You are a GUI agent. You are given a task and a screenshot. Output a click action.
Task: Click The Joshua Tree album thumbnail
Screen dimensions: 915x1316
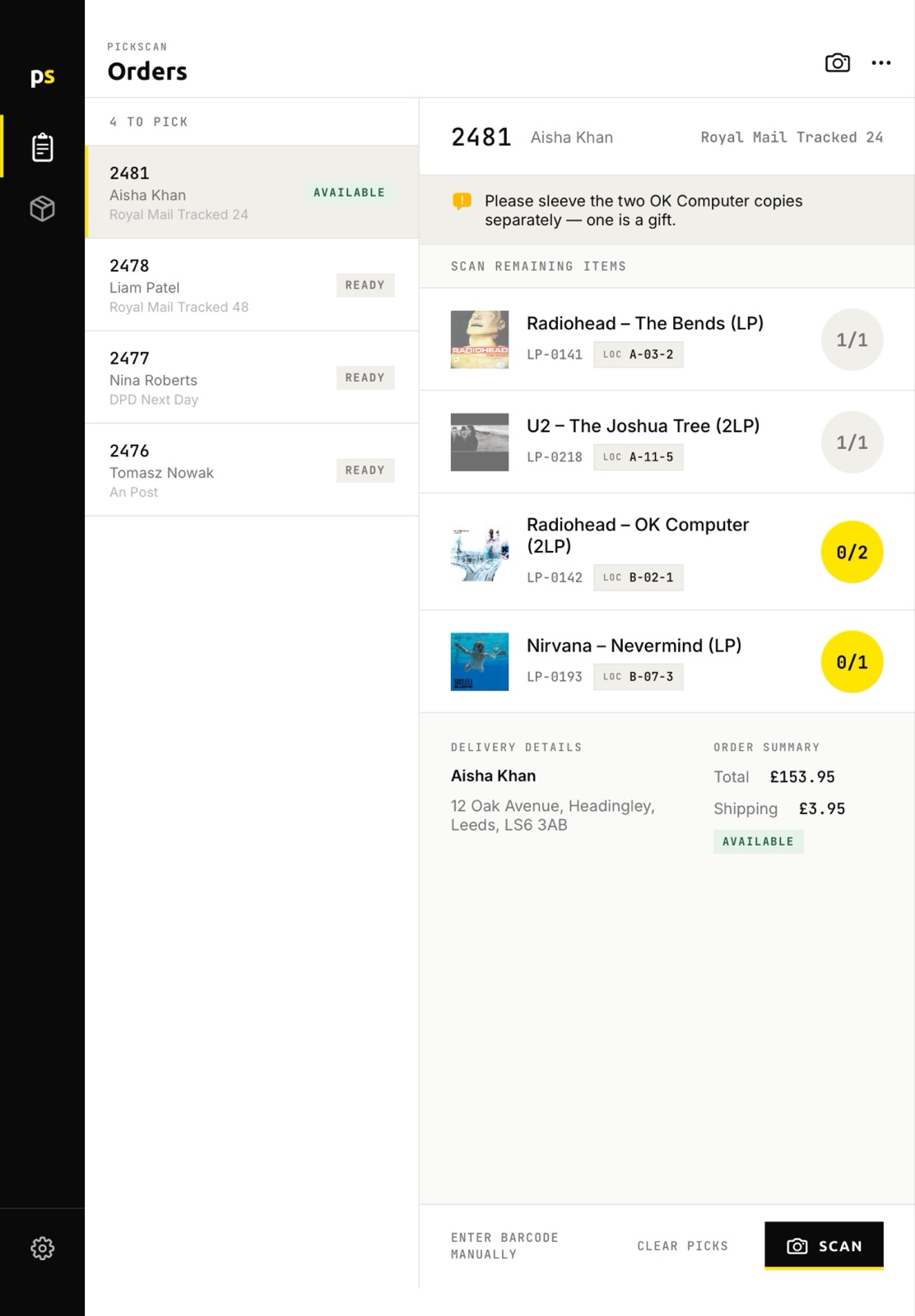(480, 442)
